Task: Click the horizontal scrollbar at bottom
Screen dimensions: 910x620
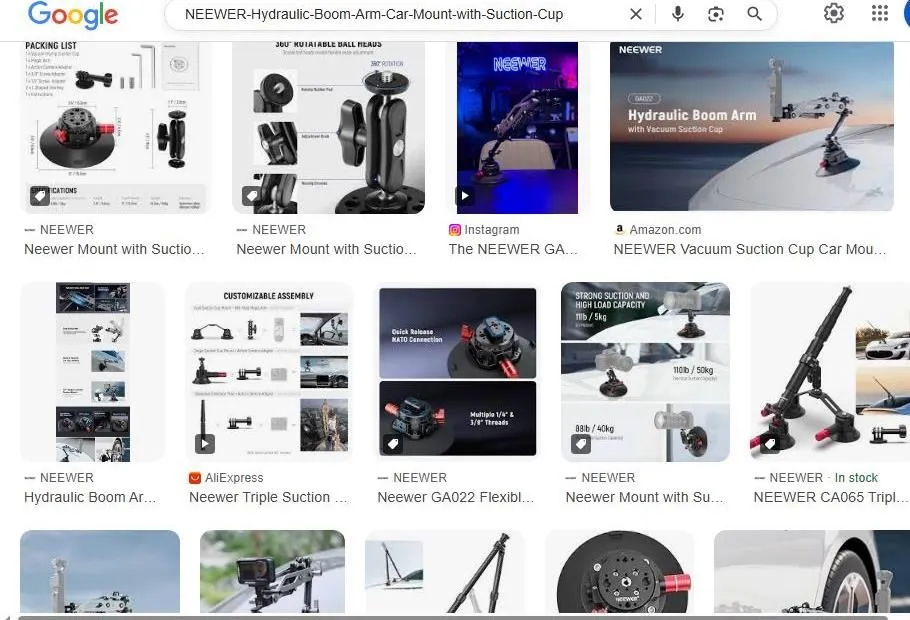Action: pyautogui.click(x=453, y=617)
